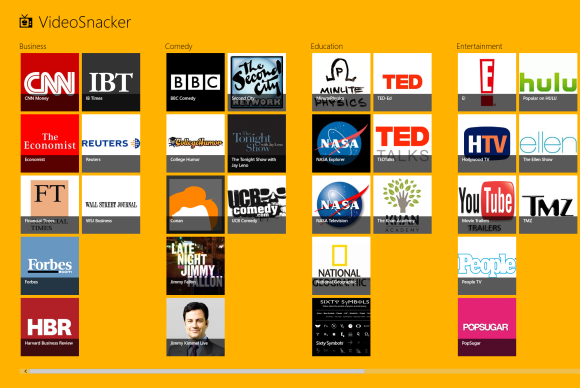Click the VideoSnacker TV logo icon
Image resolution: width=580 pixels, height=388 pixels.
coord(26,21)
